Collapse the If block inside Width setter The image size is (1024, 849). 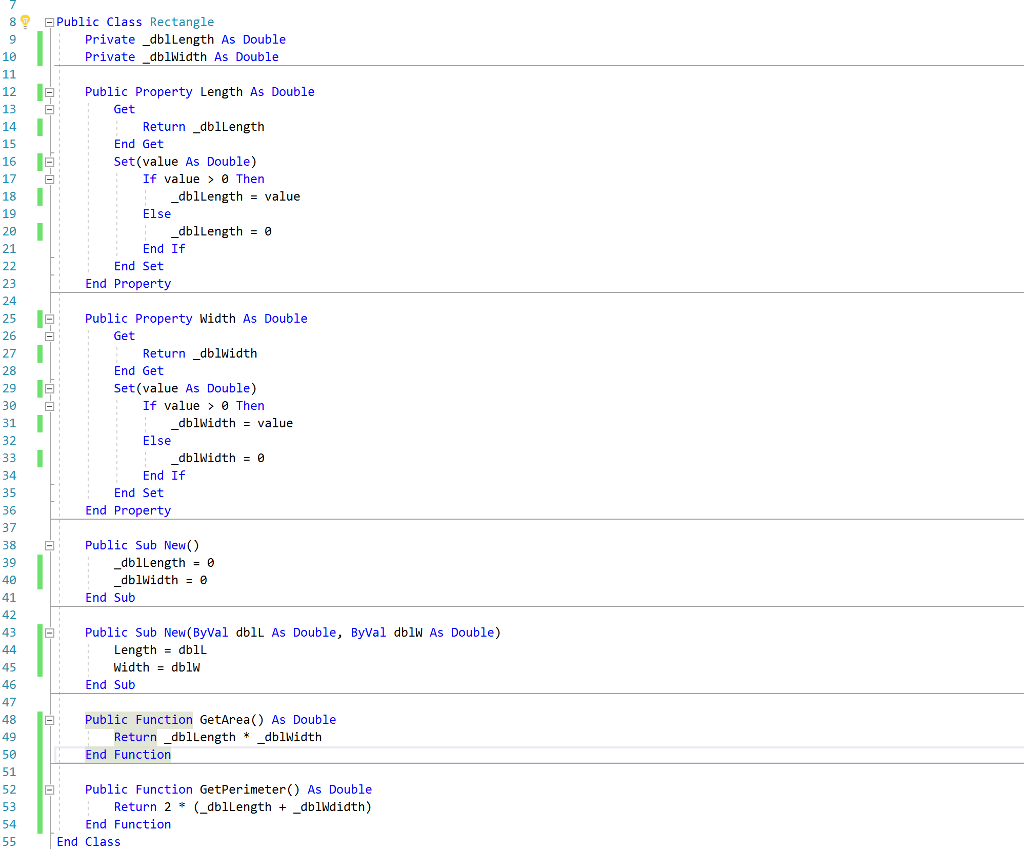coord(49,406)
